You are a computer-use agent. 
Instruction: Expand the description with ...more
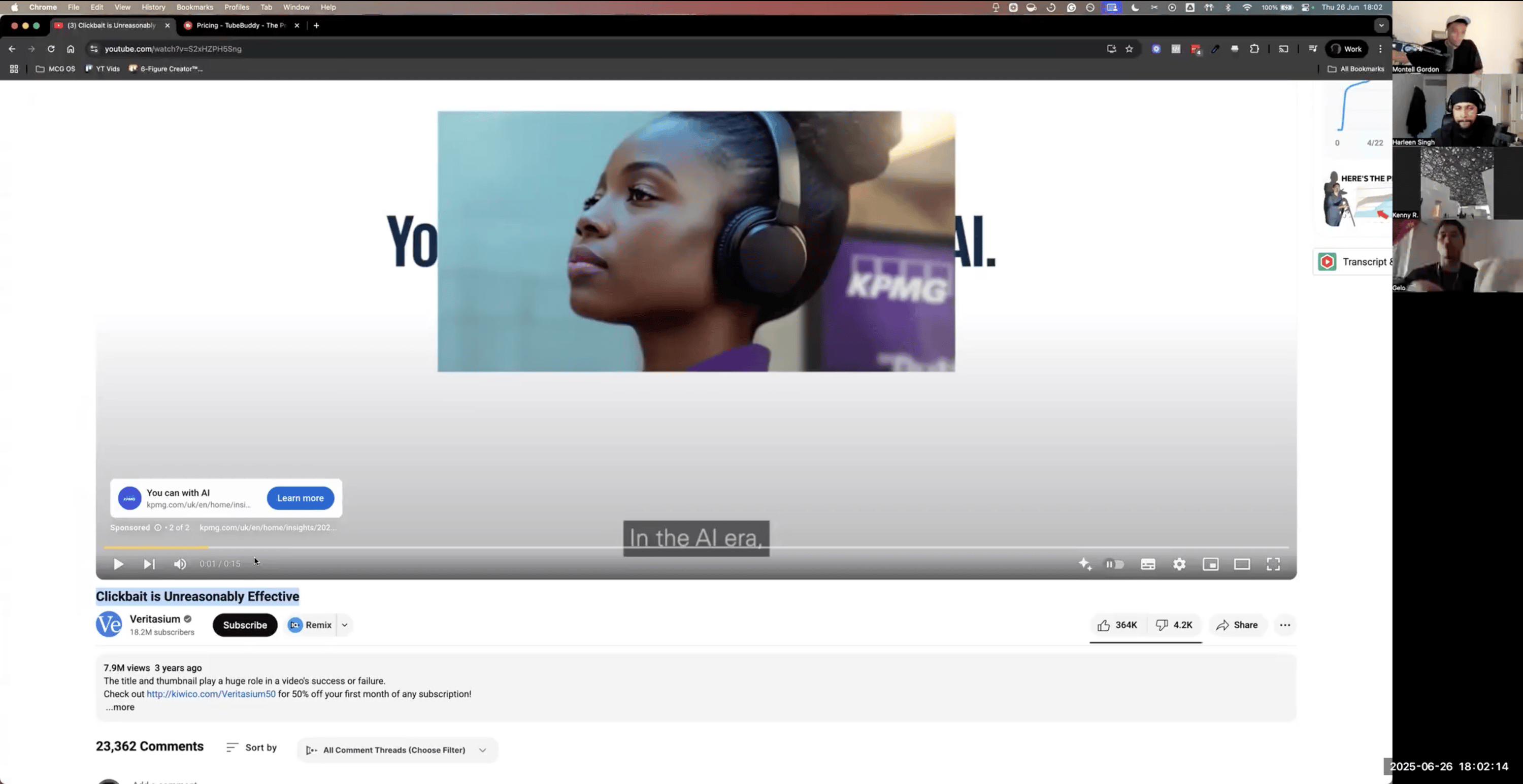point(120,707)
